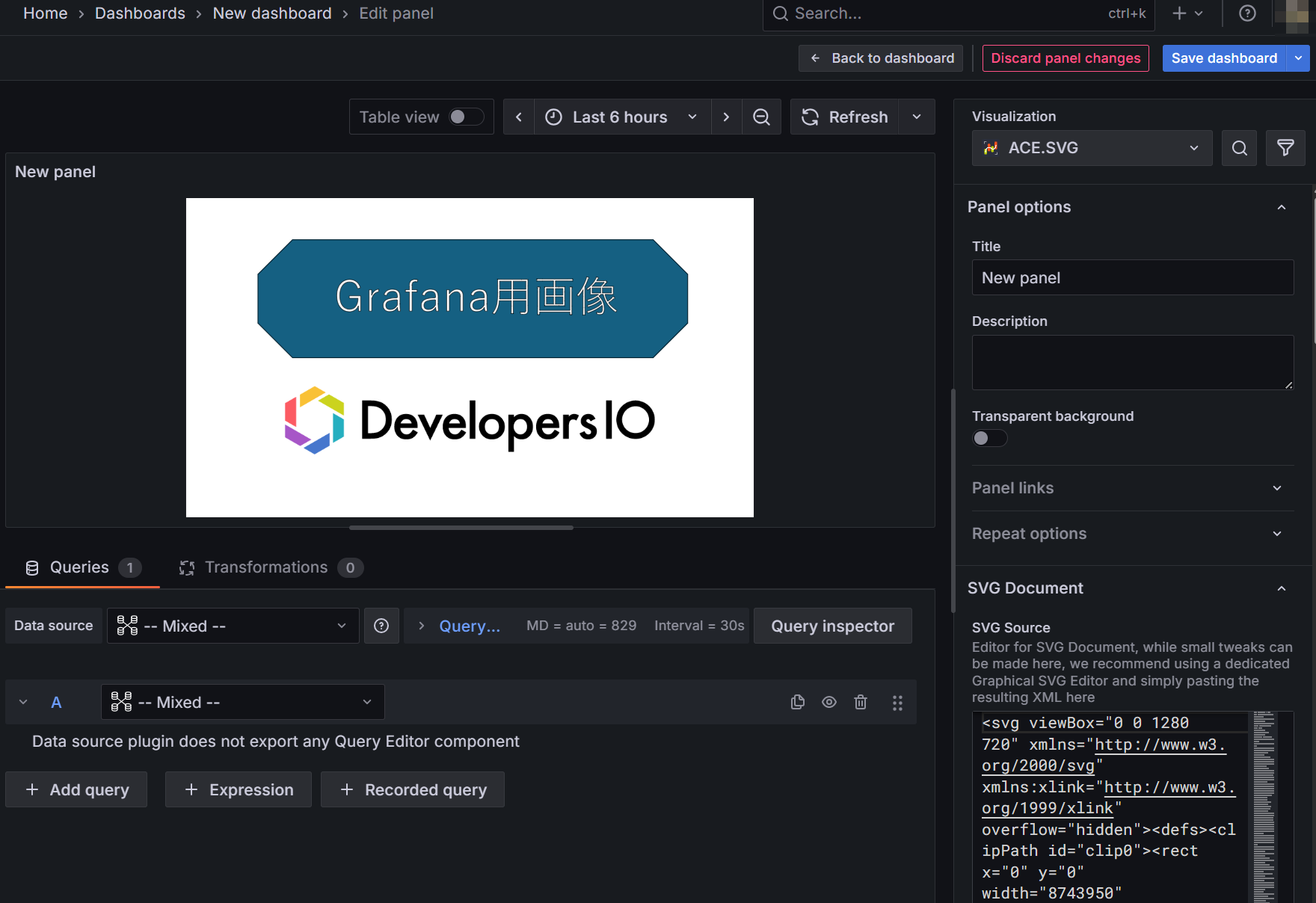1316x903 pixels.
Task: Add an Expression
Action: [x=239, y=789]
